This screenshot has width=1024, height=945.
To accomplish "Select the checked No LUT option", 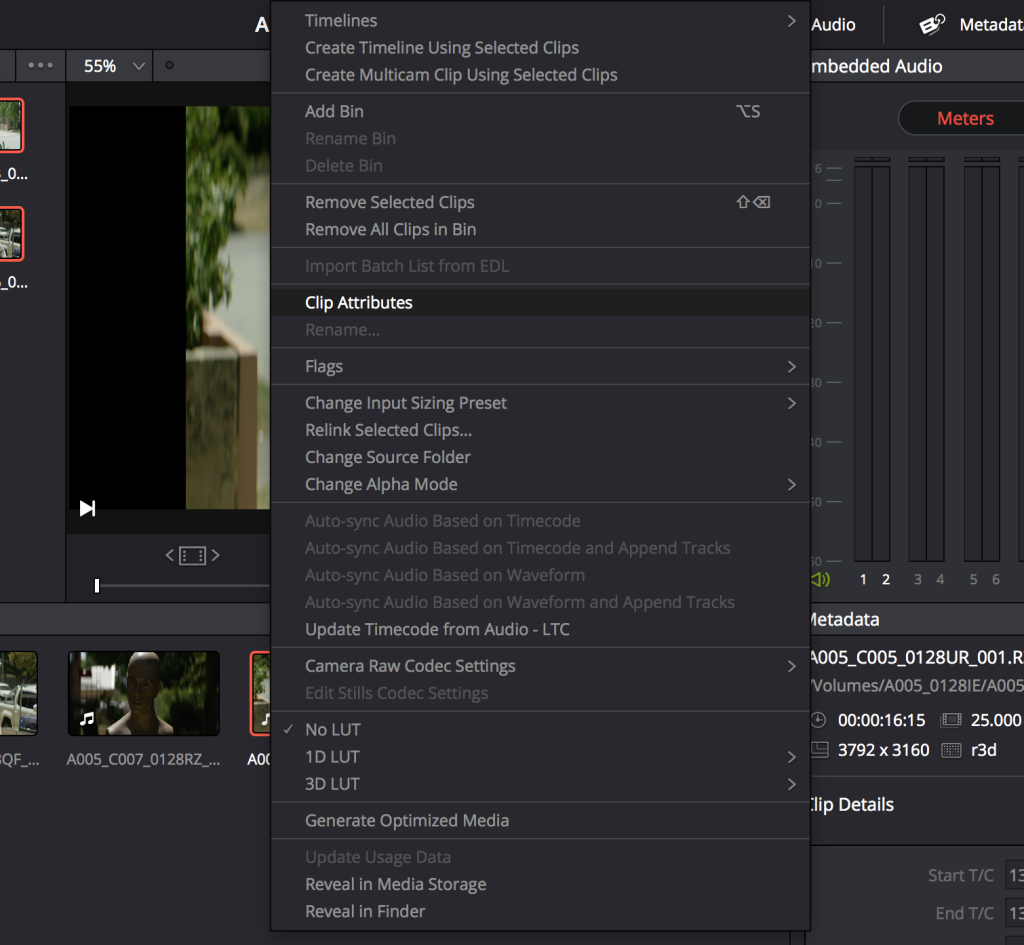I will tap(333, 730).
